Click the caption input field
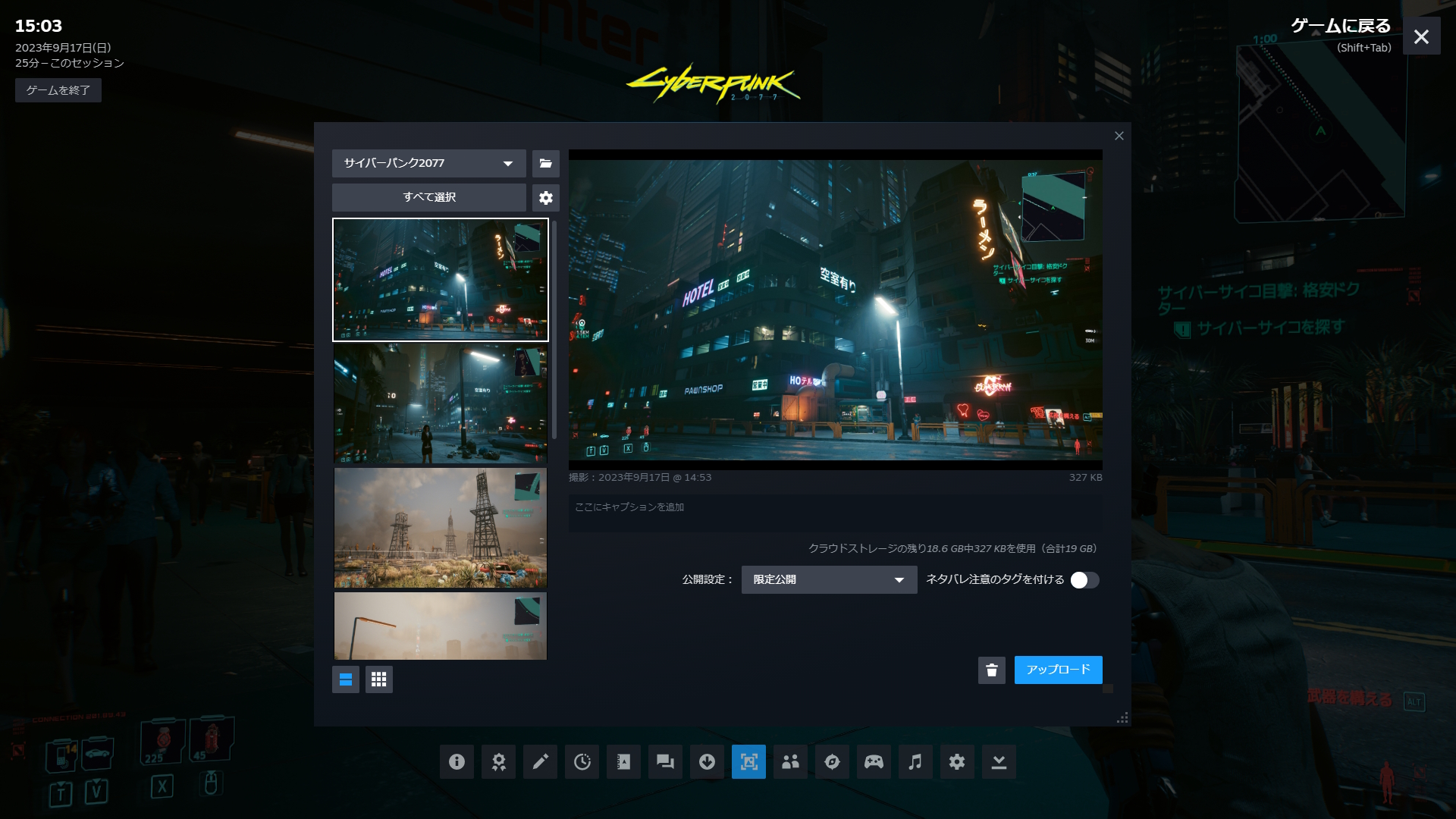 (834, 513)
